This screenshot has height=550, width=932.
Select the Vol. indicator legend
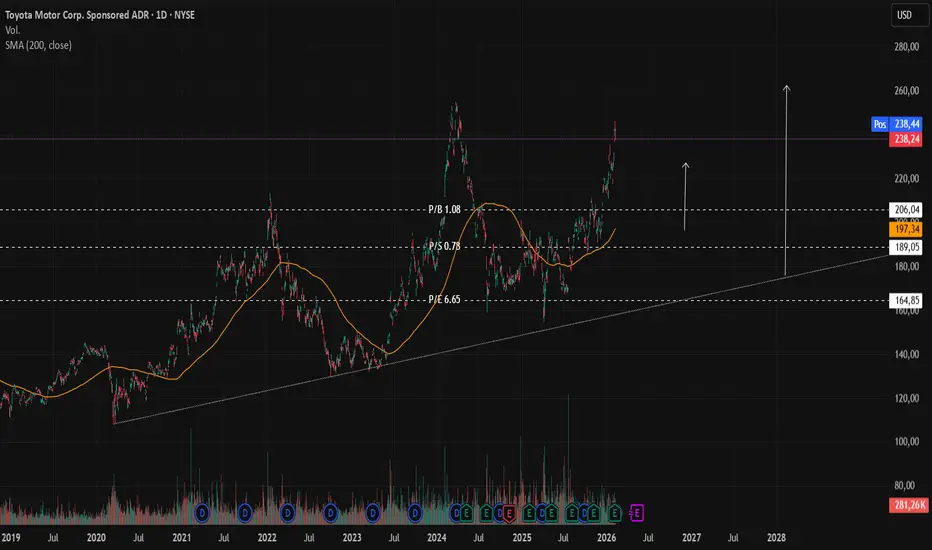click(x=12, y=30)
